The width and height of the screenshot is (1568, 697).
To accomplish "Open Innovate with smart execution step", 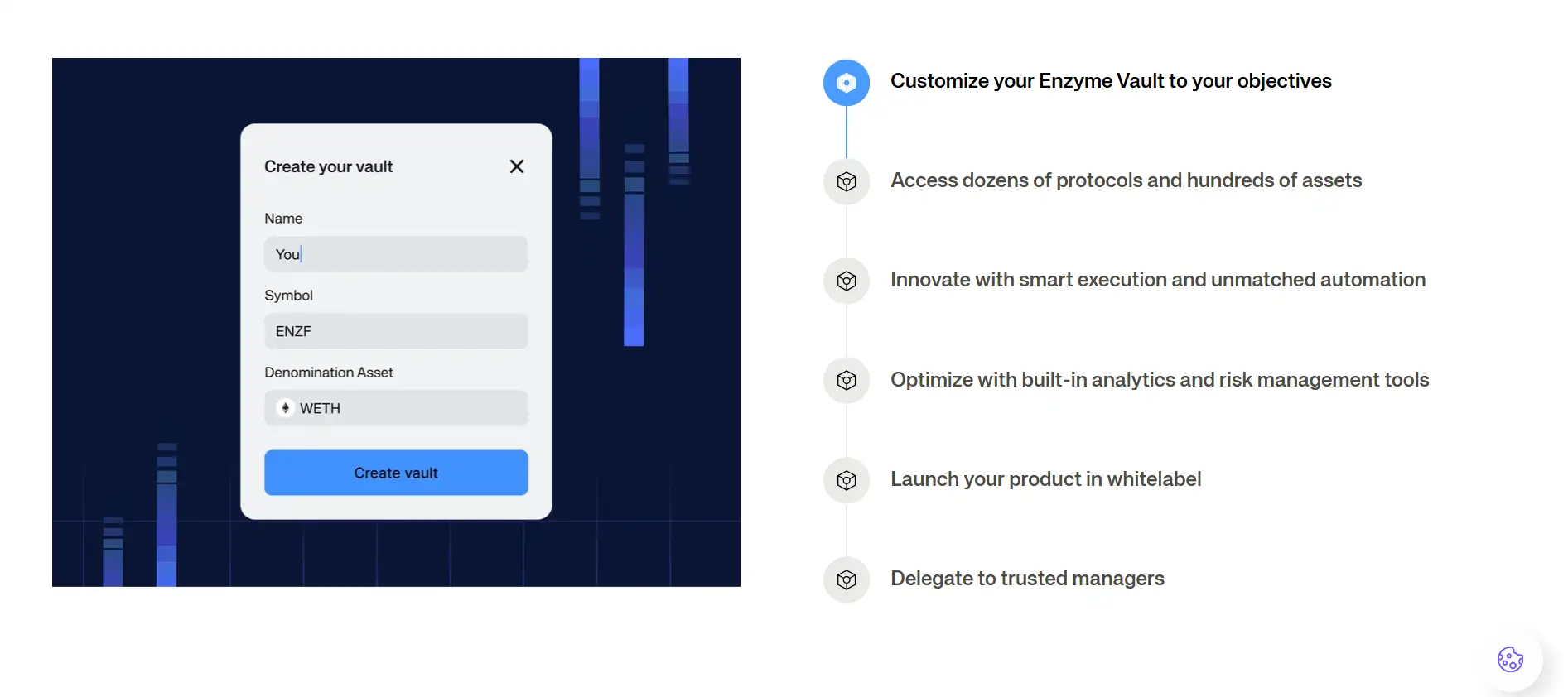I will tap(1157, 280).
